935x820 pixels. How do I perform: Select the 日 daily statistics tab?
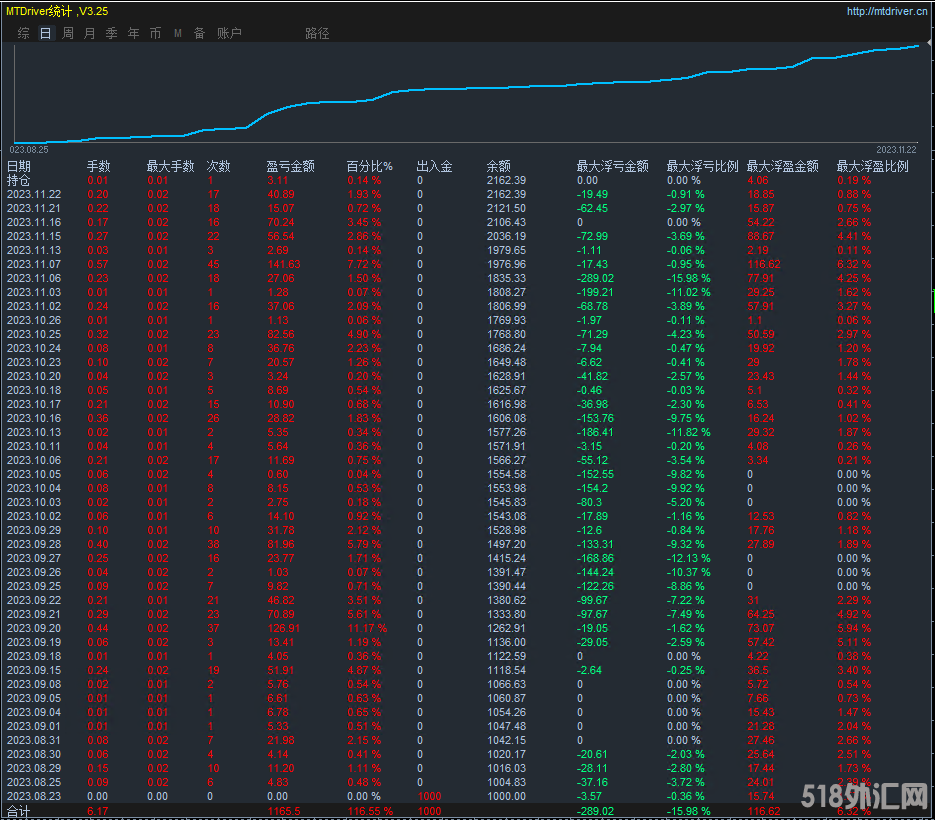(x=45, y=33)
